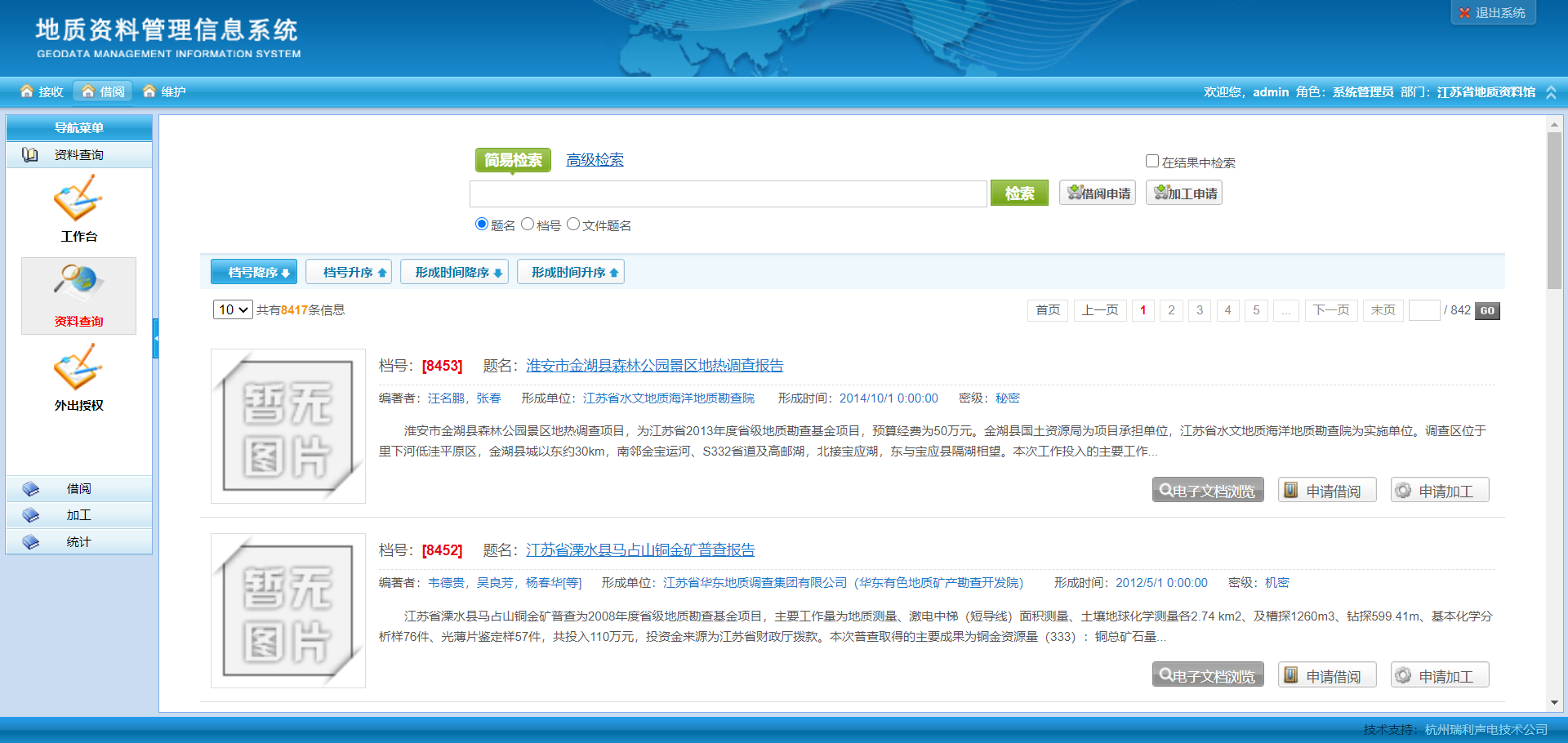Screen dimensions: 1568x743
Task: Open 江苏省溧水县马占山铜金矿普查报告 link
Action: 640,550
